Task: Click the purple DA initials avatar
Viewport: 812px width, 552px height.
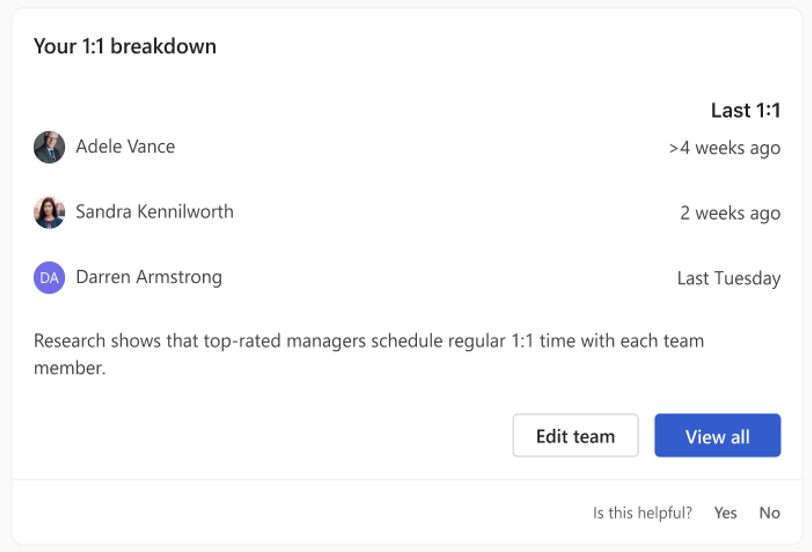Action: (x=49, y=278)
